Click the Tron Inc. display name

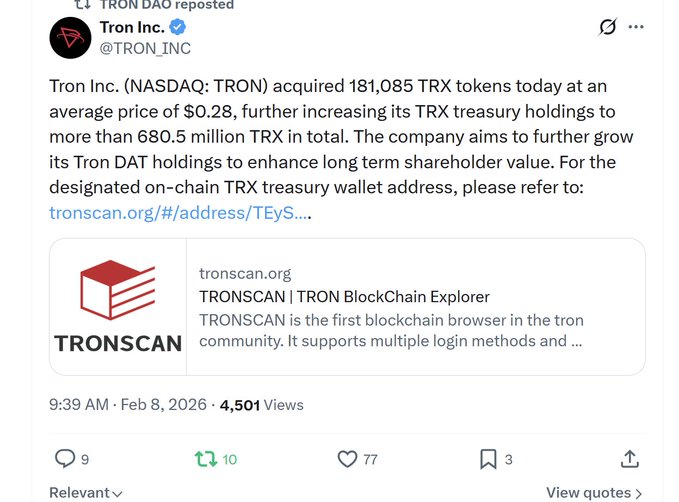[x=132, y=27]
